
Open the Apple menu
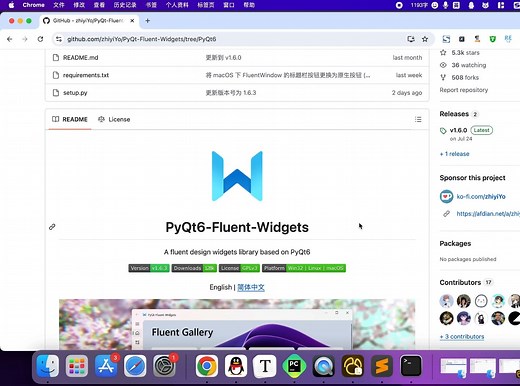[x=11, y=5]
